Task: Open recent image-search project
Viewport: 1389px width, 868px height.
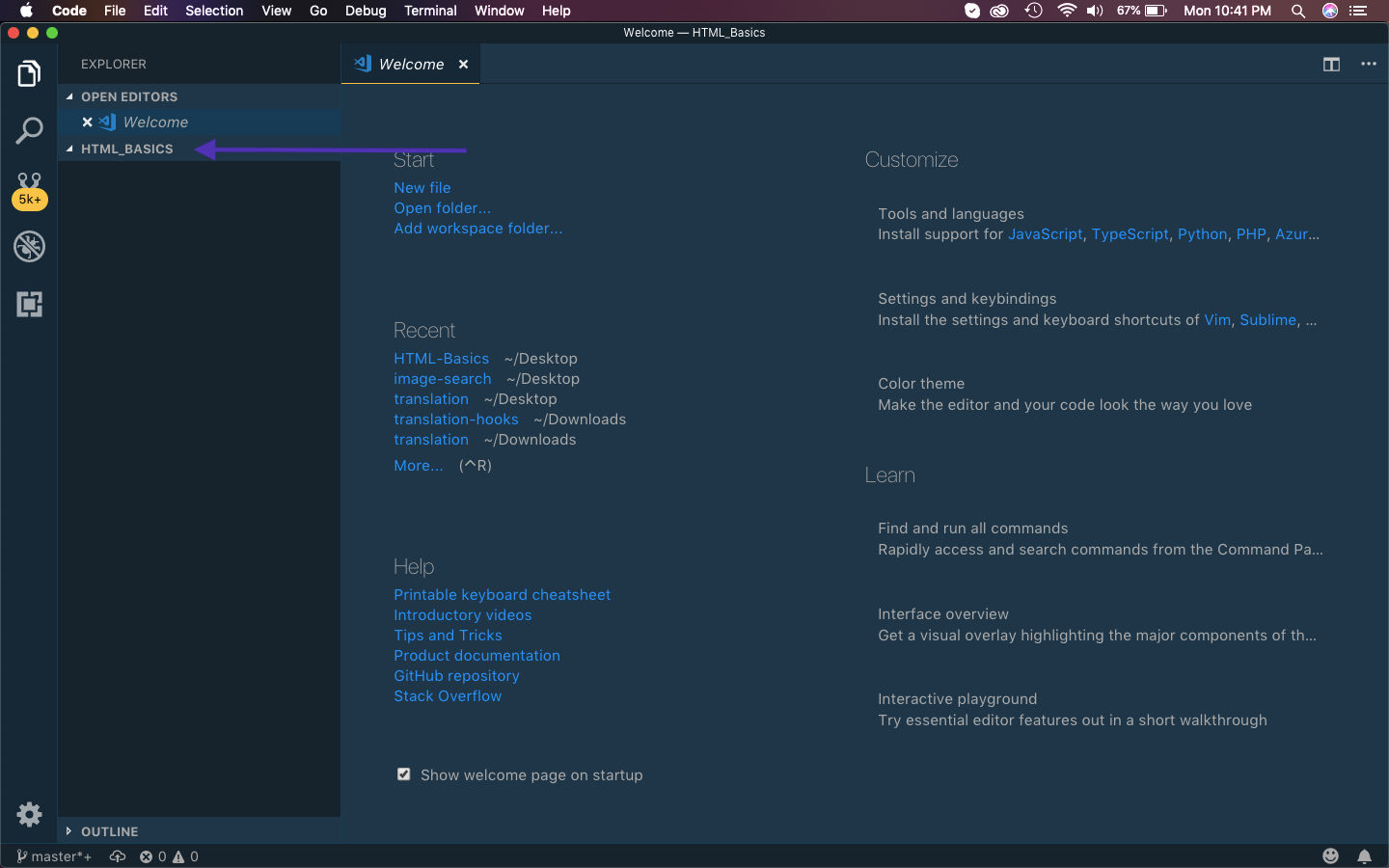Action: (x=443, y=379)
